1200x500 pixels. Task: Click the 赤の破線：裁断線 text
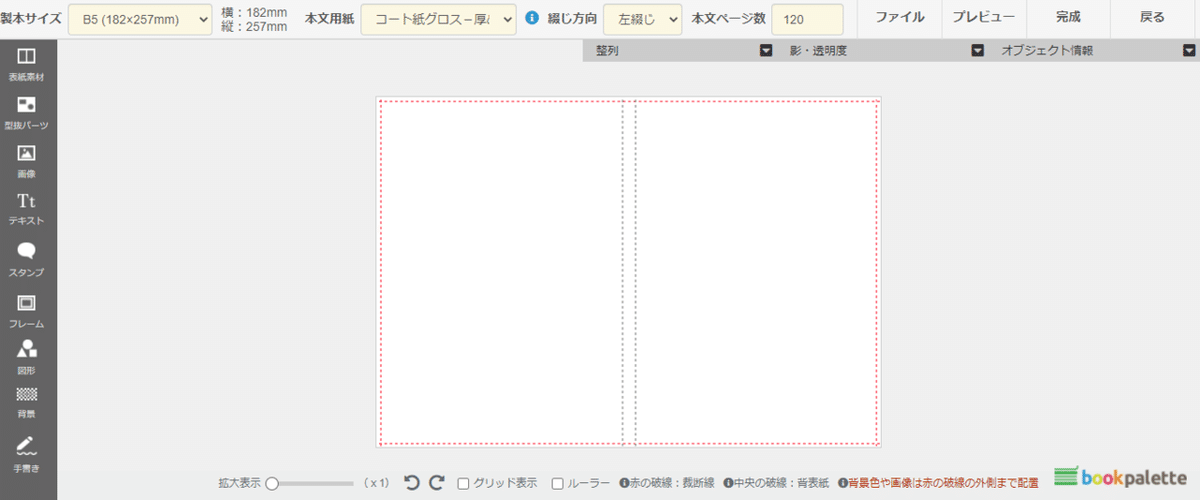click(672, 483)
